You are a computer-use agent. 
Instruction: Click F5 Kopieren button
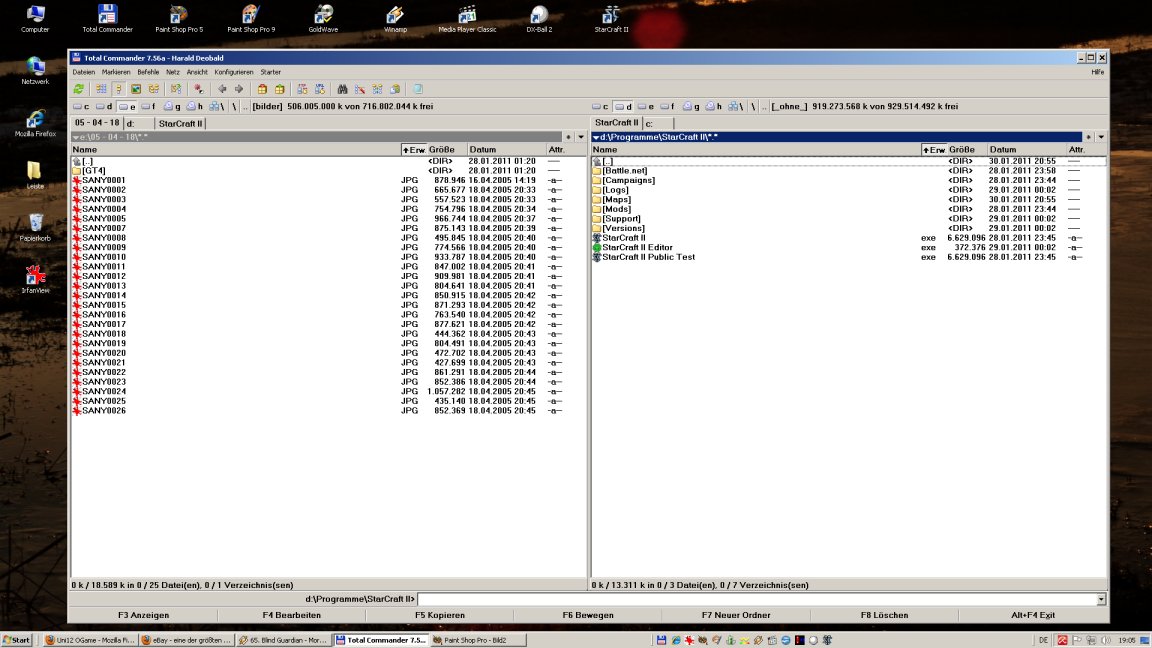[x=439, y=615]
